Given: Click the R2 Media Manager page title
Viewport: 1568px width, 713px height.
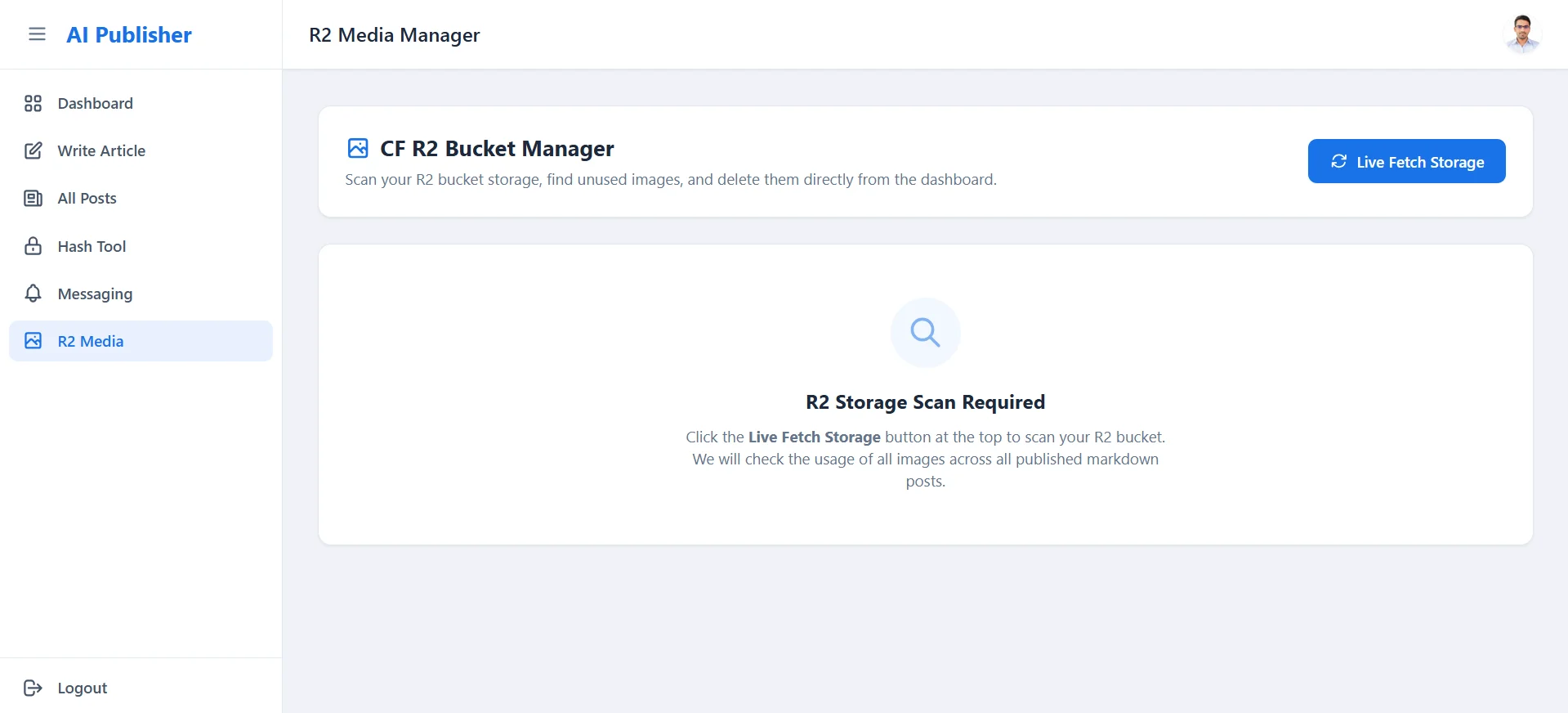Looking at the screenshot, I should pos(395,35).
